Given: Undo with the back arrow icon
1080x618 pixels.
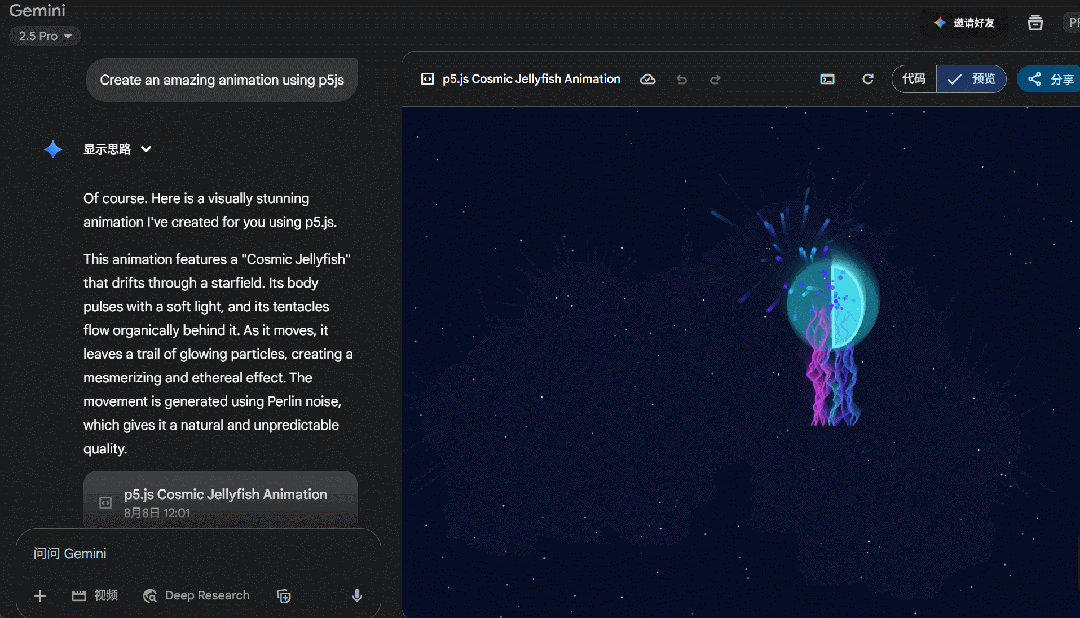Looking at the screenshot, I should (682, 79).
